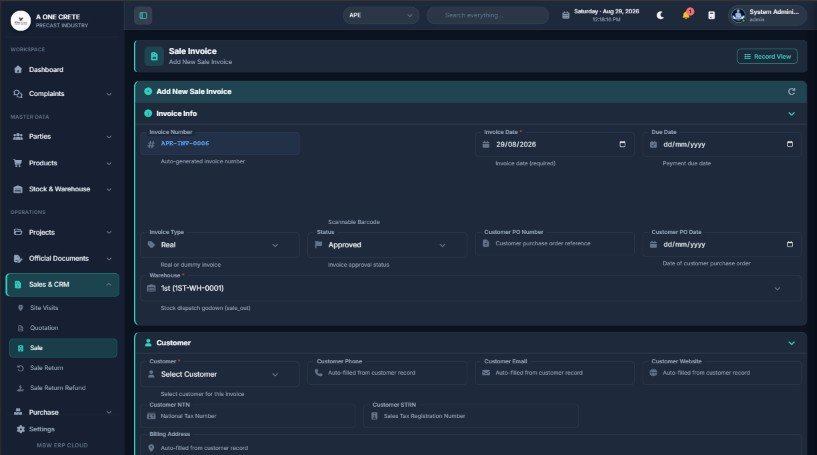Expand the Products menu
Image resolution: width=817 pixels, height=455 pixels.
point(63,163)
